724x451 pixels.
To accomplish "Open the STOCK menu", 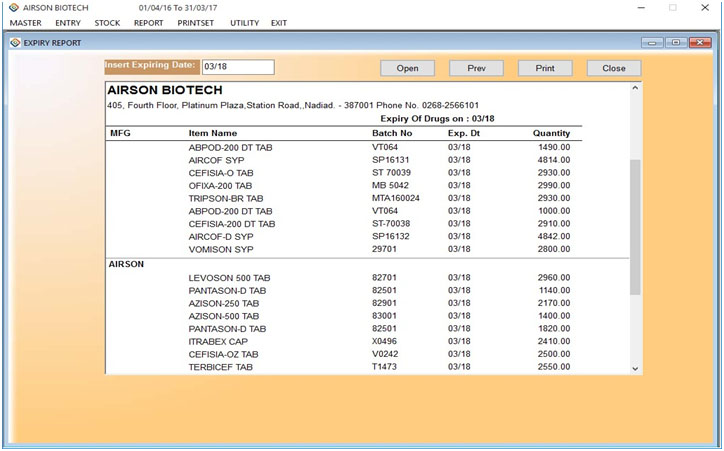I will coord(107,22).
